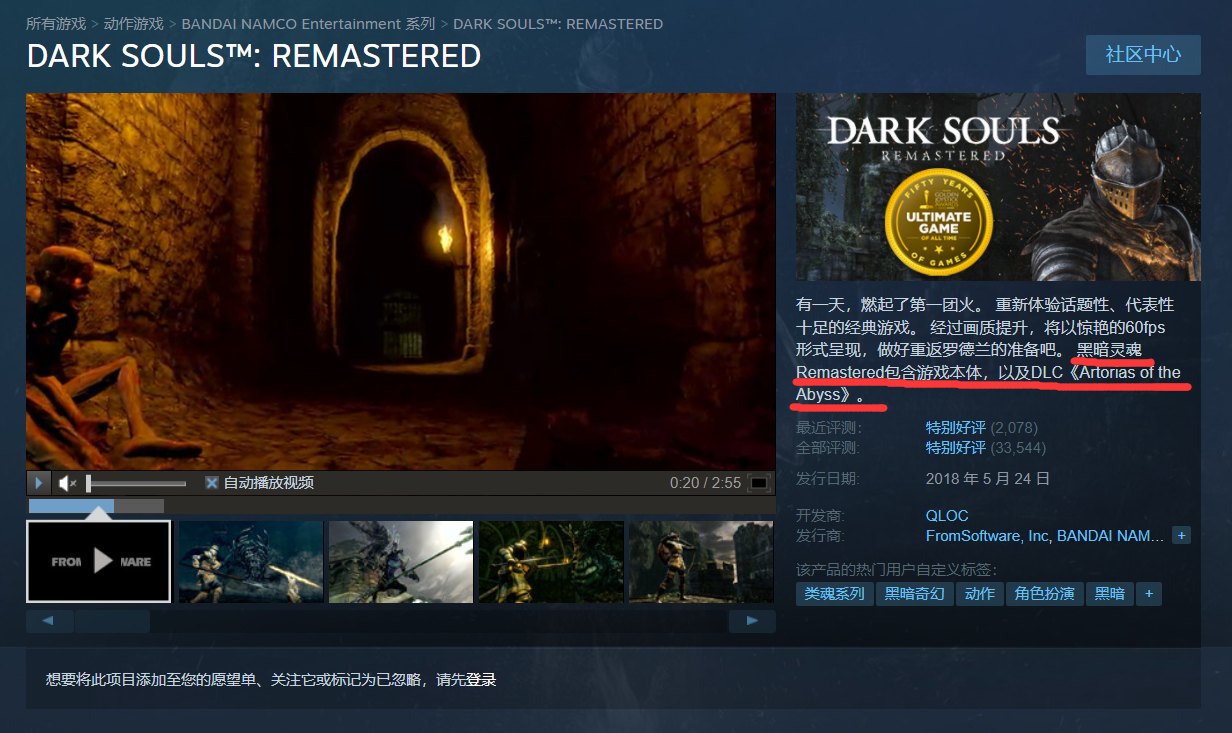Open the 动作 tag
This screenshot has height=733, width=1232.
pos(980,594)
